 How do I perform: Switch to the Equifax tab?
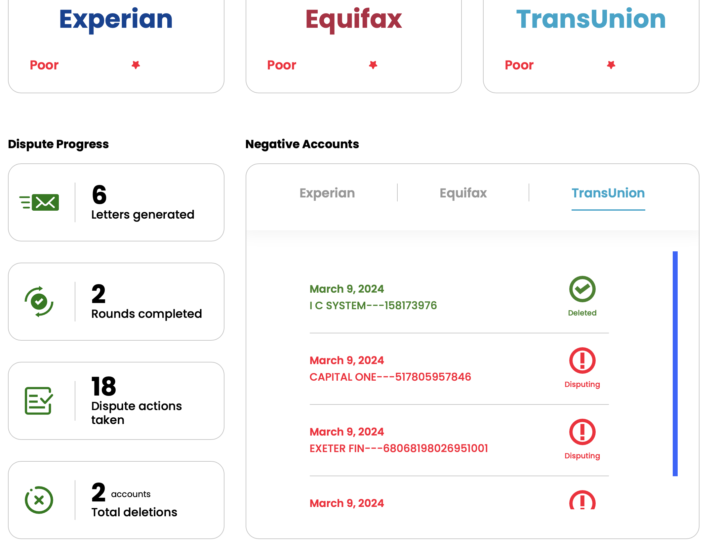tap(463, 193)
